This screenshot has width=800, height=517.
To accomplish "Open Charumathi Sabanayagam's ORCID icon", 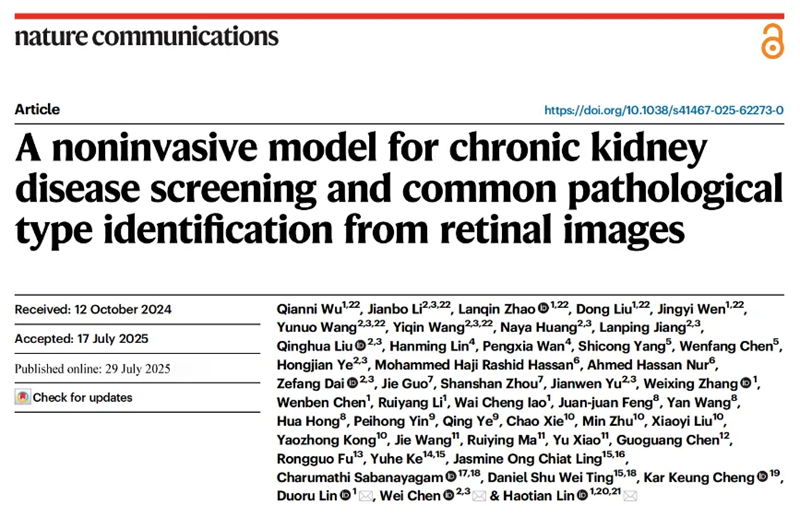I will (x=451, y=477).
